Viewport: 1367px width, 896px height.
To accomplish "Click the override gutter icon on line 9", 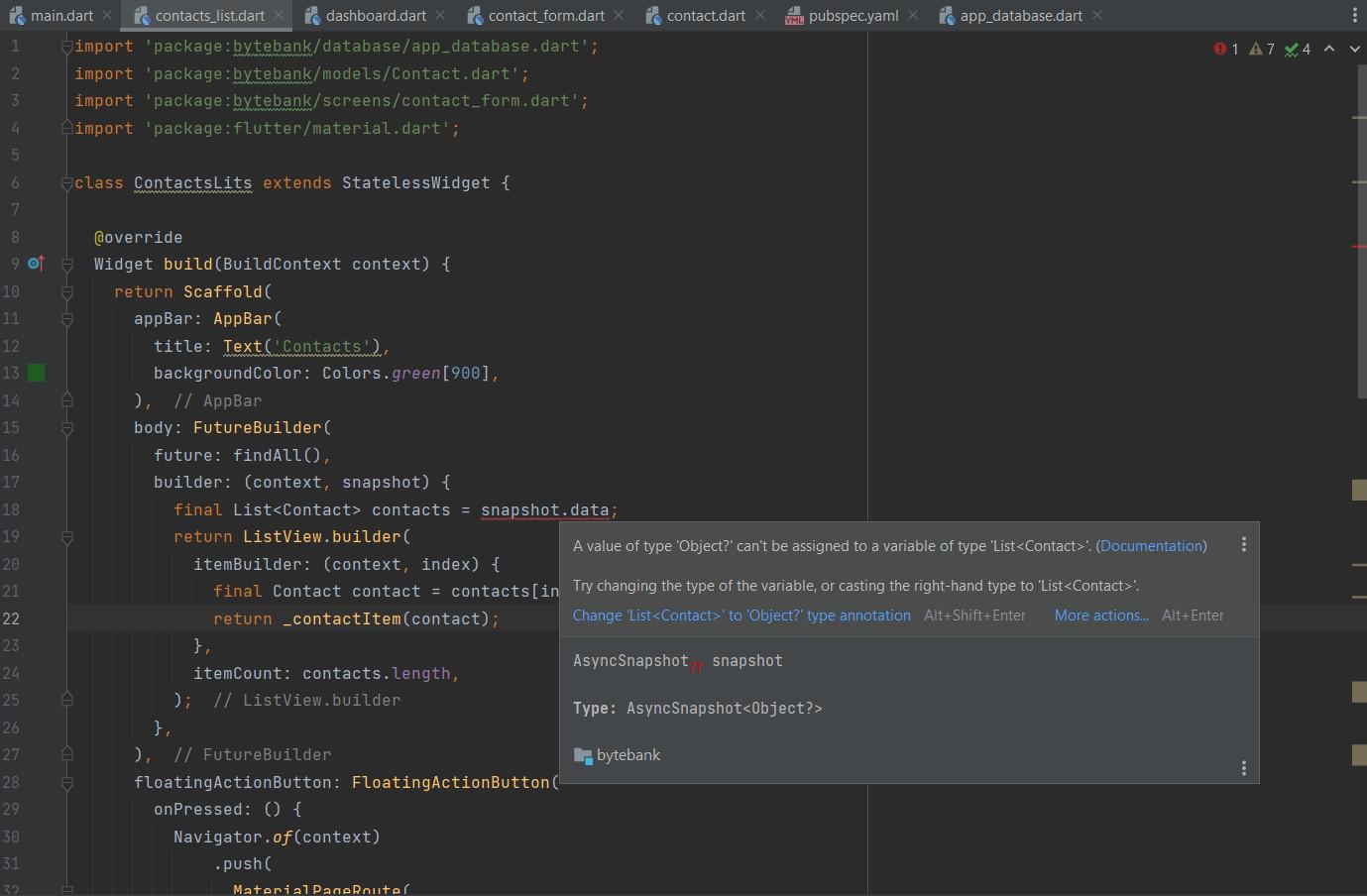I will (x=36, y=264).
